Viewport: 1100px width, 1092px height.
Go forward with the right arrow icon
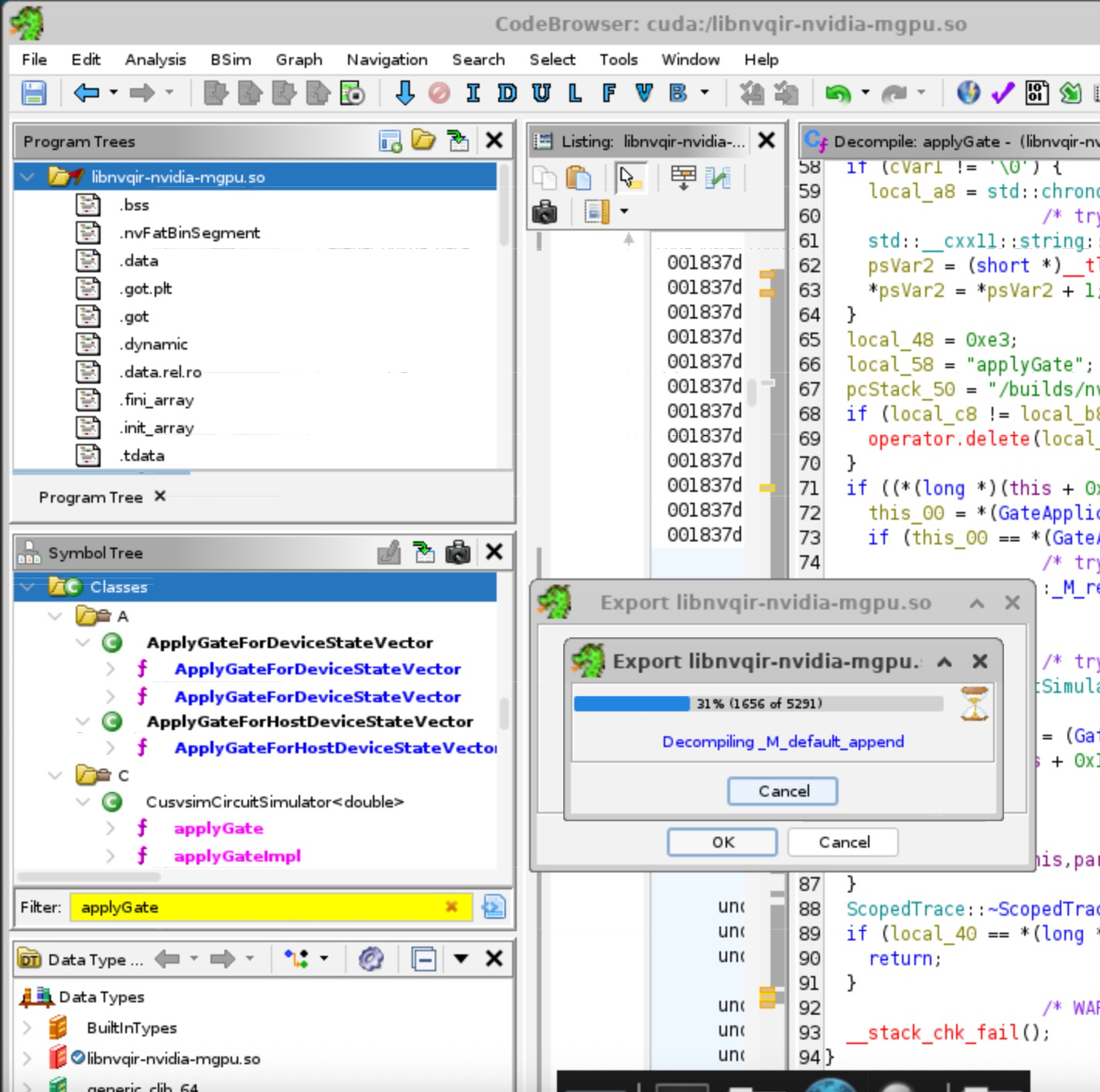[142, 94]
